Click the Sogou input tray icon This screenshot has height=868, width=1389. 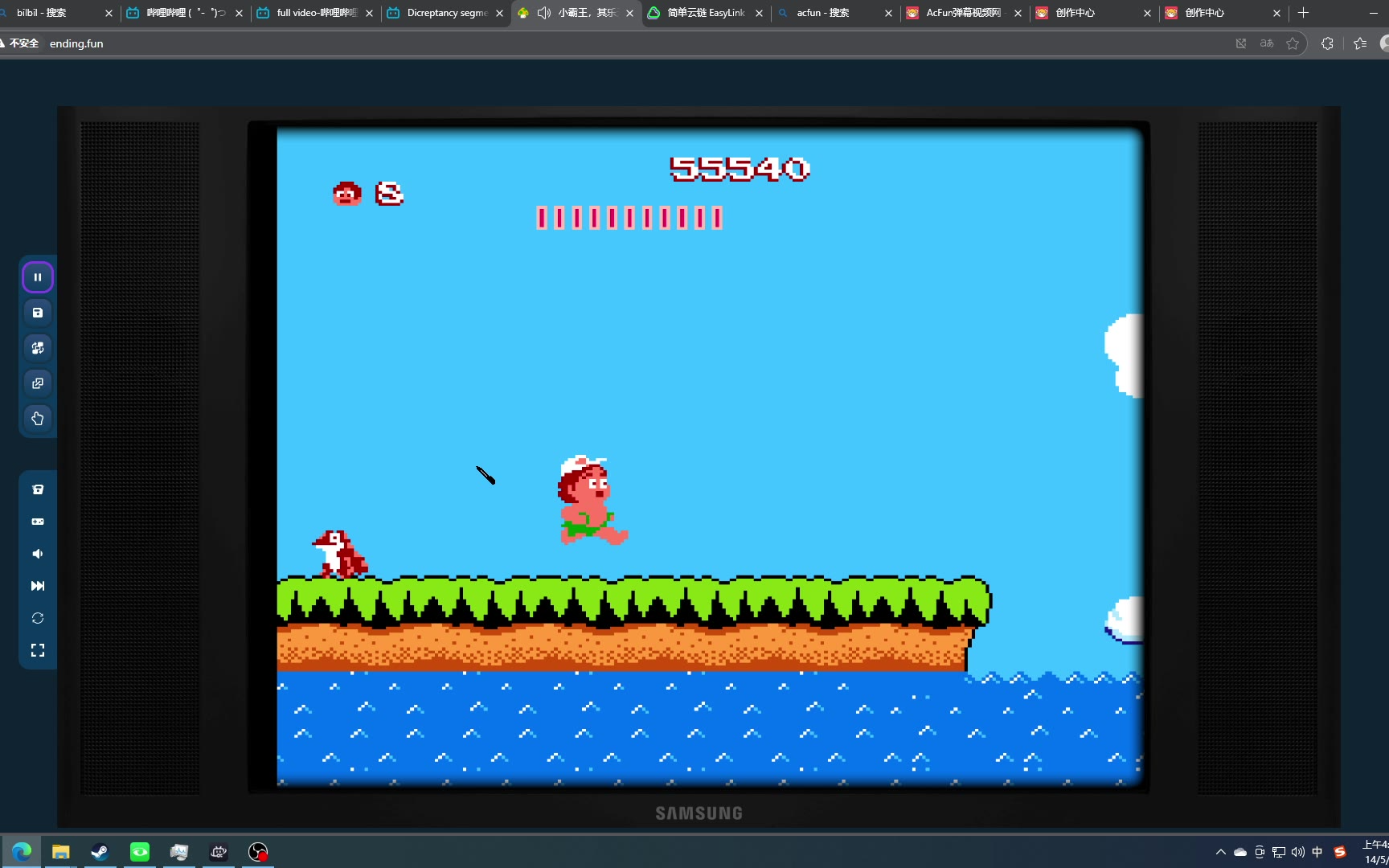click(1340, 852)
